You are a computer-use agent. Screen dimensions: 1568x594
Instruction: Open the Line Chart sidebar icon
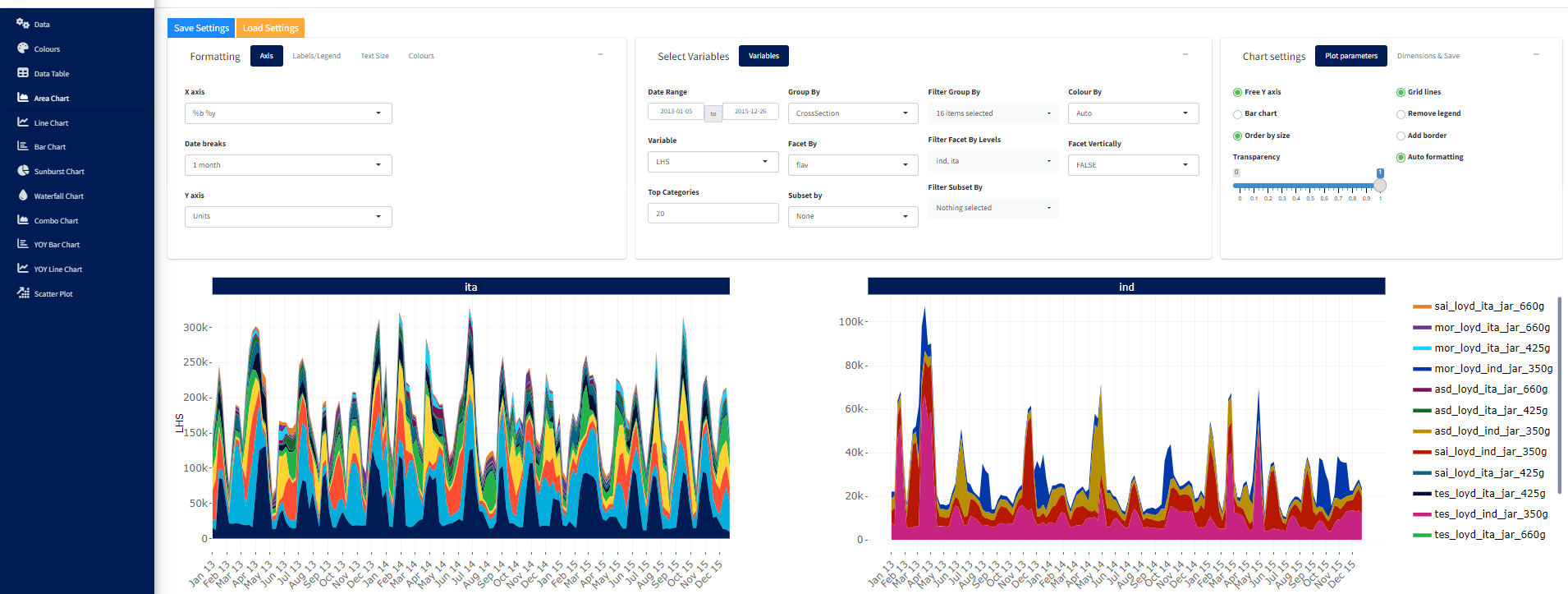(x=23, y=122)
